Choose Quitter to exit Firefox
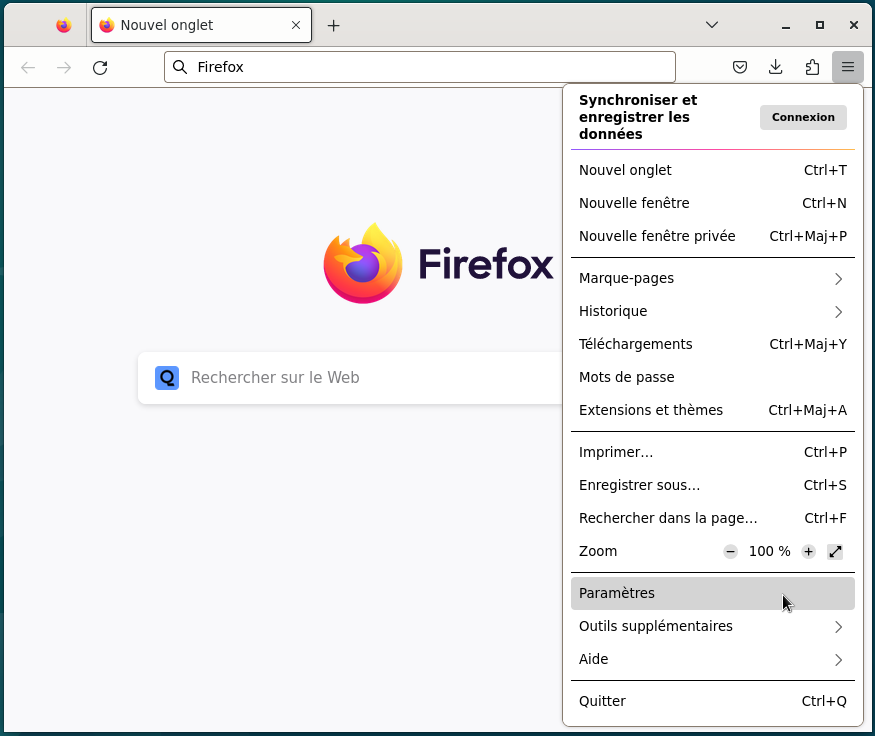 click(x=713, y=701)
